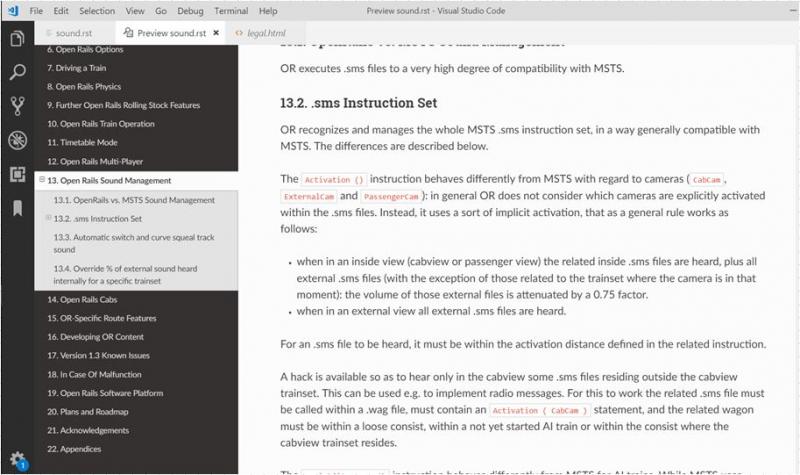The image size is (800, 475).
Task: Go to 8. Open Rails Physics
Action: click(x=84, y=87)
